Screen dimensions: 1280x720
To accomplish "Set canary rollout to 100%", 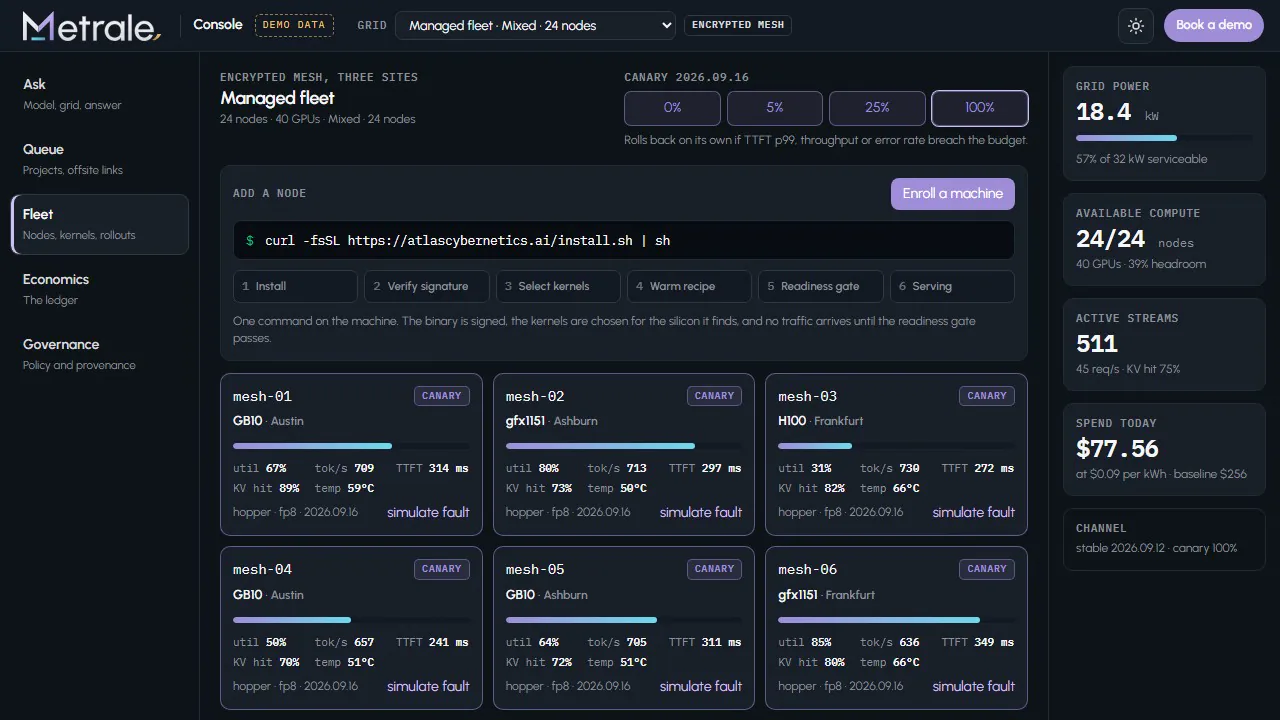I will coord(980,108).
